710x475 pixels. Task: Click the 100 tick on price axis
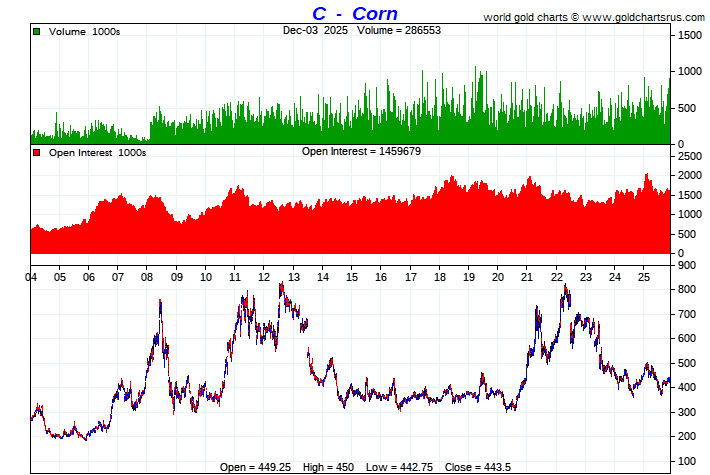[x=687, y=461]
